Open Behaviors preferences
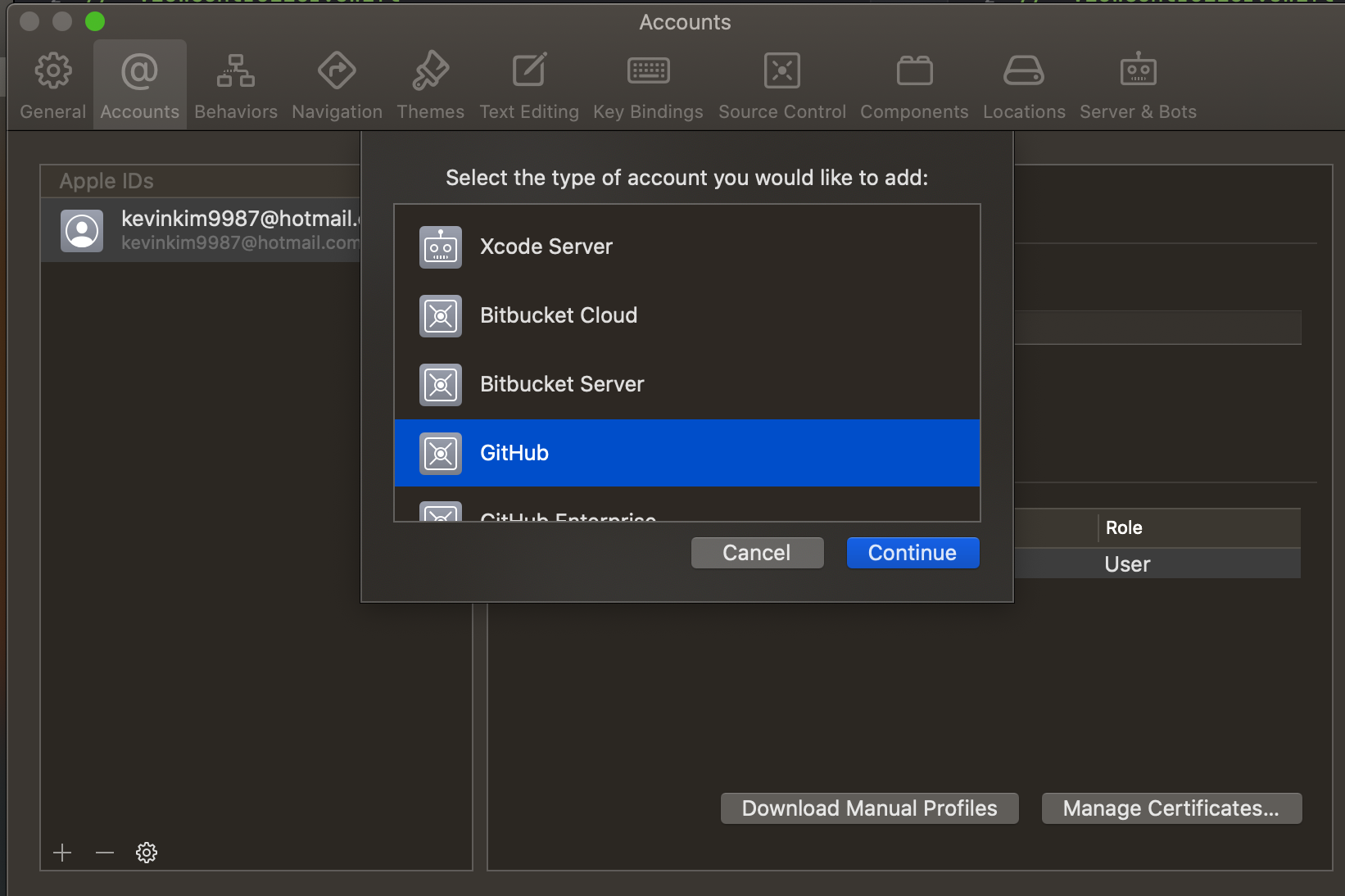 coord(236,85)
